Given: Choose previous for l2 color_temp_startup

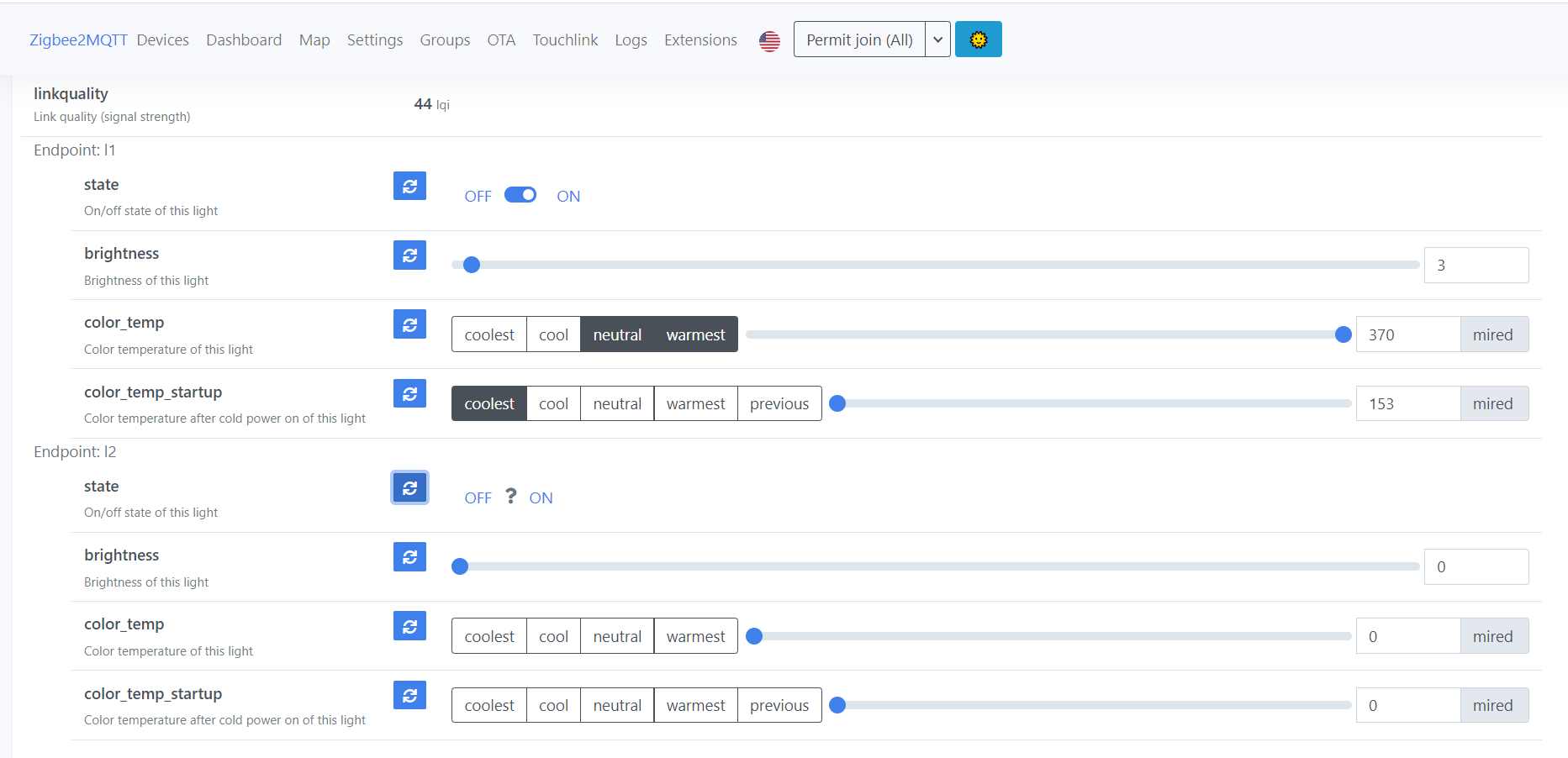Looking at the screenshot, I should pyautogui.click(x=779, y=705).
